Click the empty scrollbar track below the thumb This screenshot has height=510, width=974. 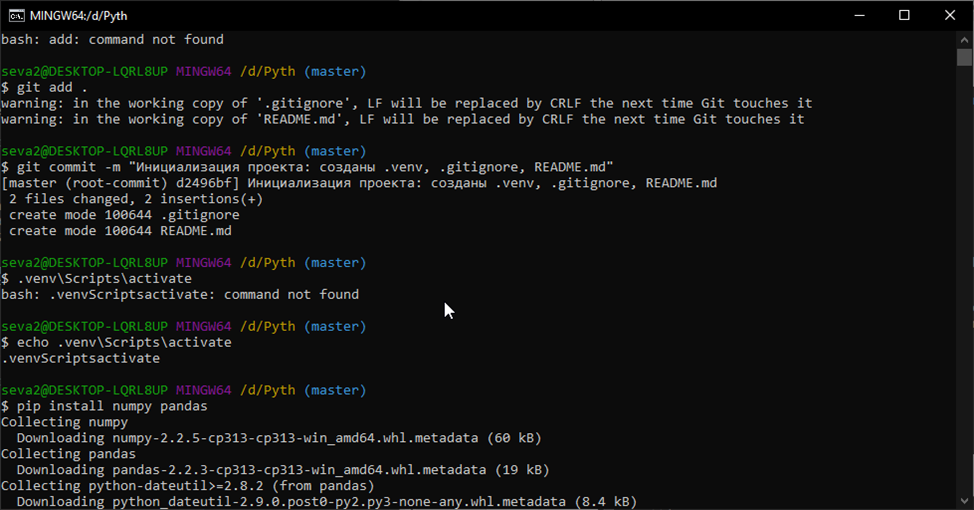(964, 300)
